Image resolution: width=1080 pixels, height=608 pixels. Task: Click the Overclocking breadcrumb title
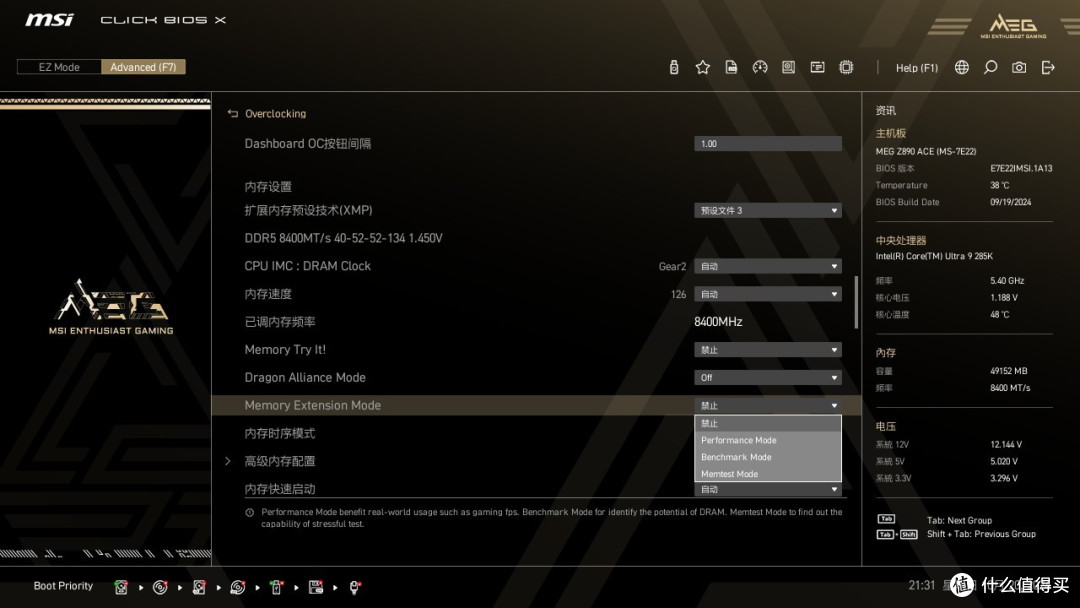pyautogui.click(x=276, y=114)
